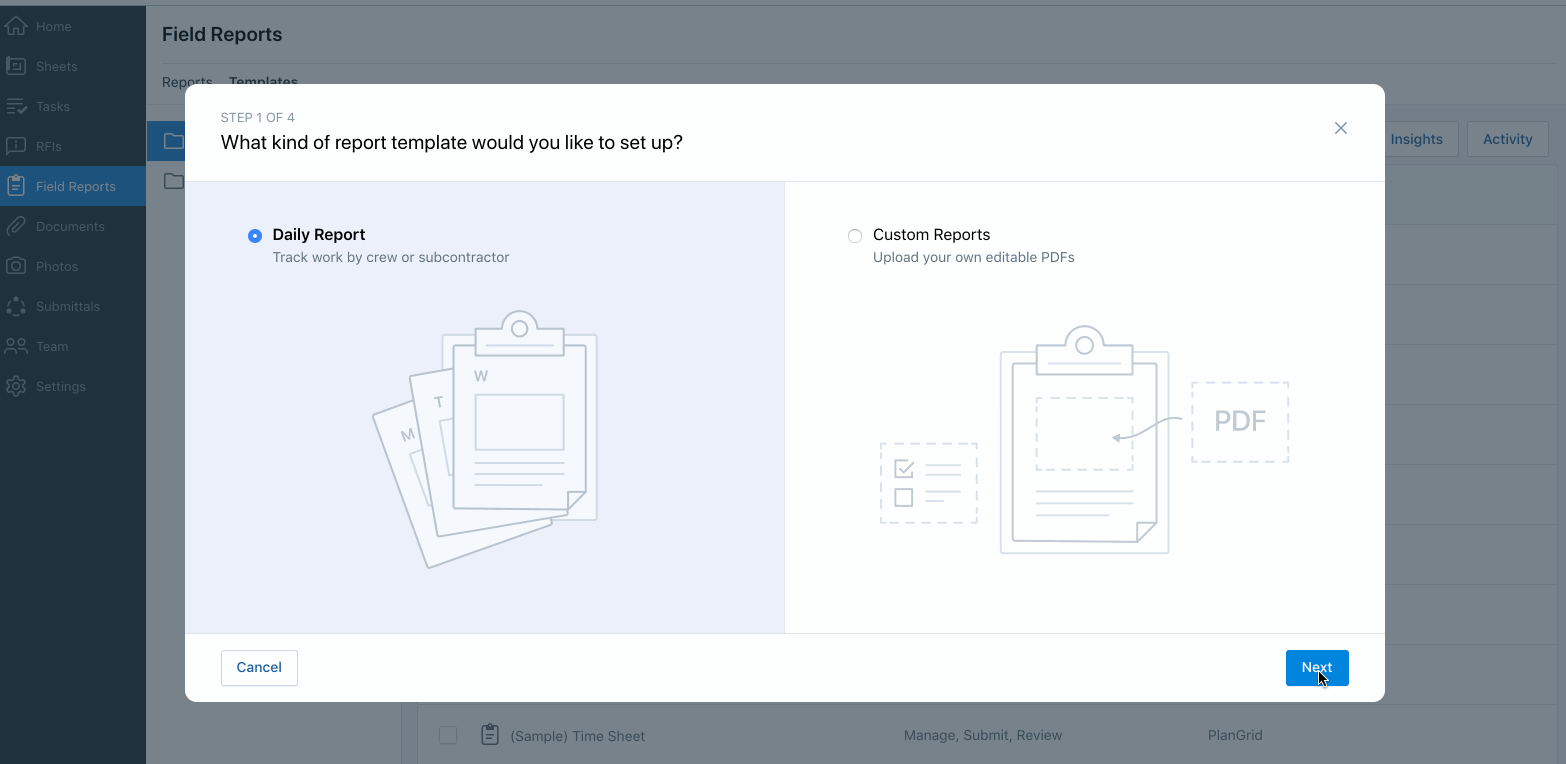
Task: Go to Tasks in the sidebar
Action: 73,106
